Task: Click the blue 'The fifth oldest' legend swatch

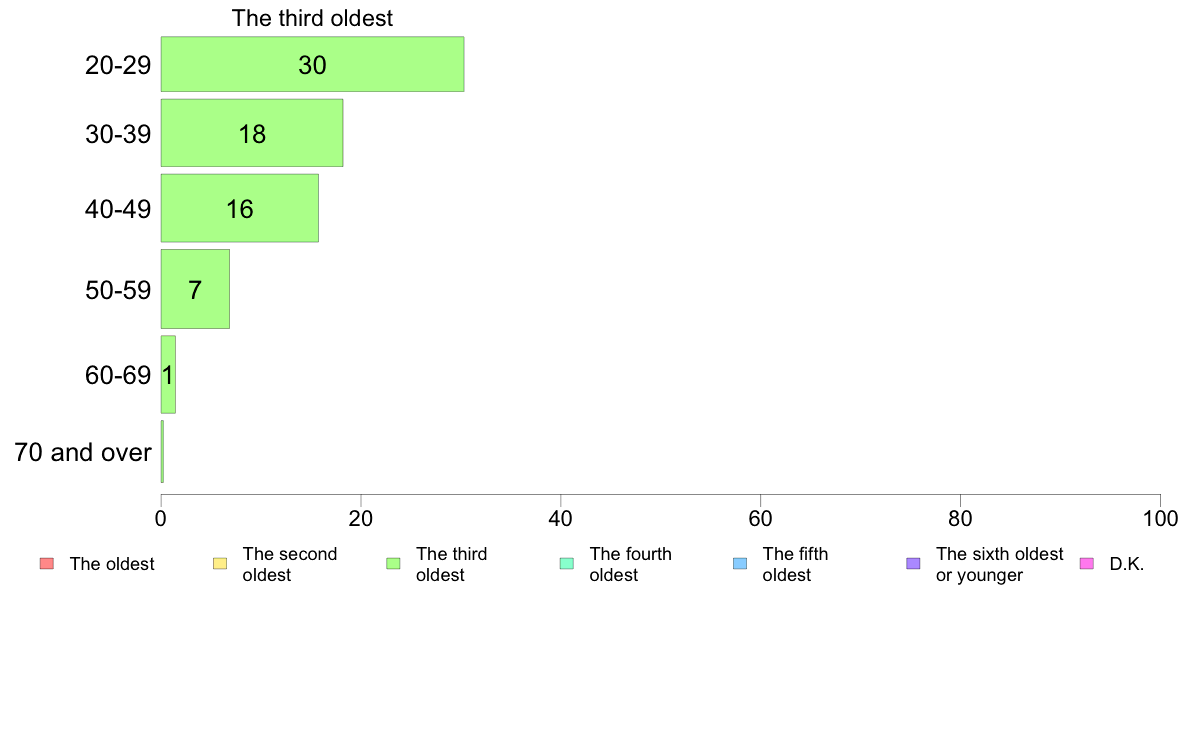Action: click(x=740, y=564)
